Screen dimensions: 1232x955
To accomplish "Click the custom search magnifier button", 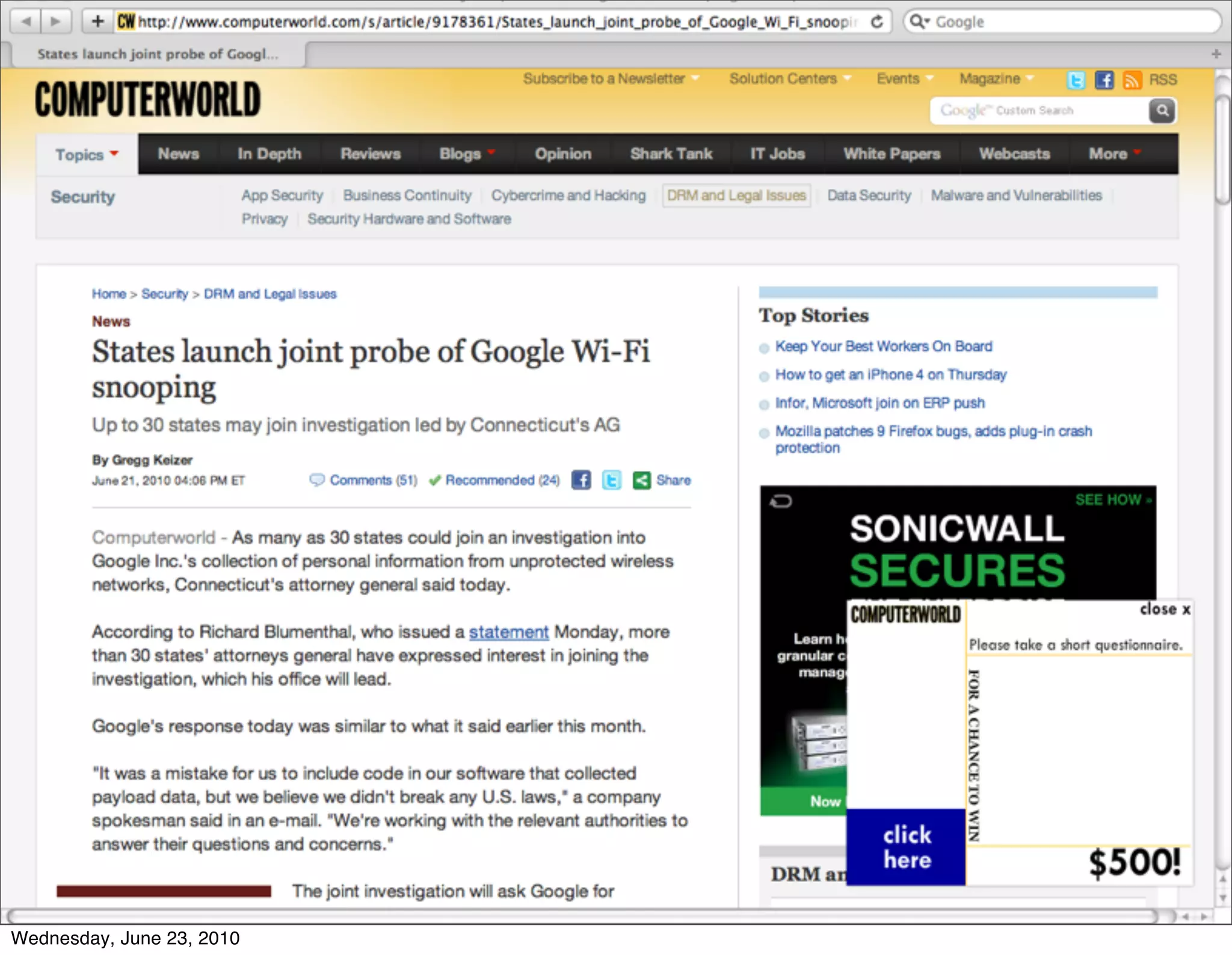I will (1162, 111).
